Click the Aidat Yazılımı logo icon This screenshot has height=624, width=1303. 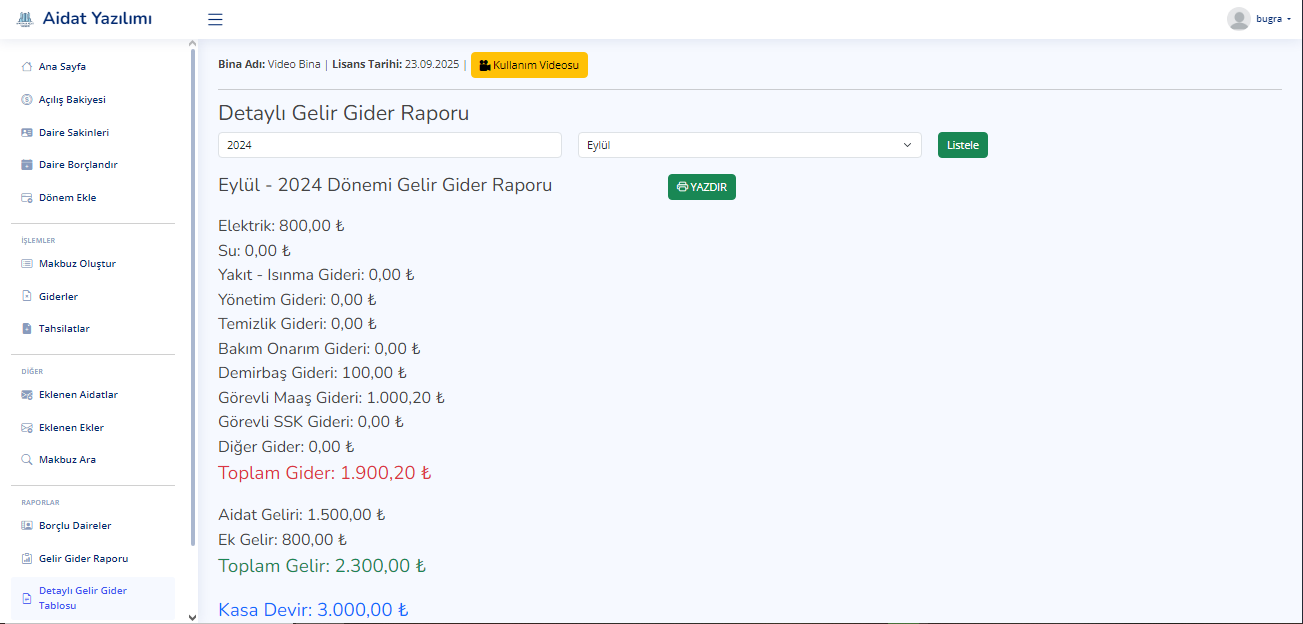26,19
